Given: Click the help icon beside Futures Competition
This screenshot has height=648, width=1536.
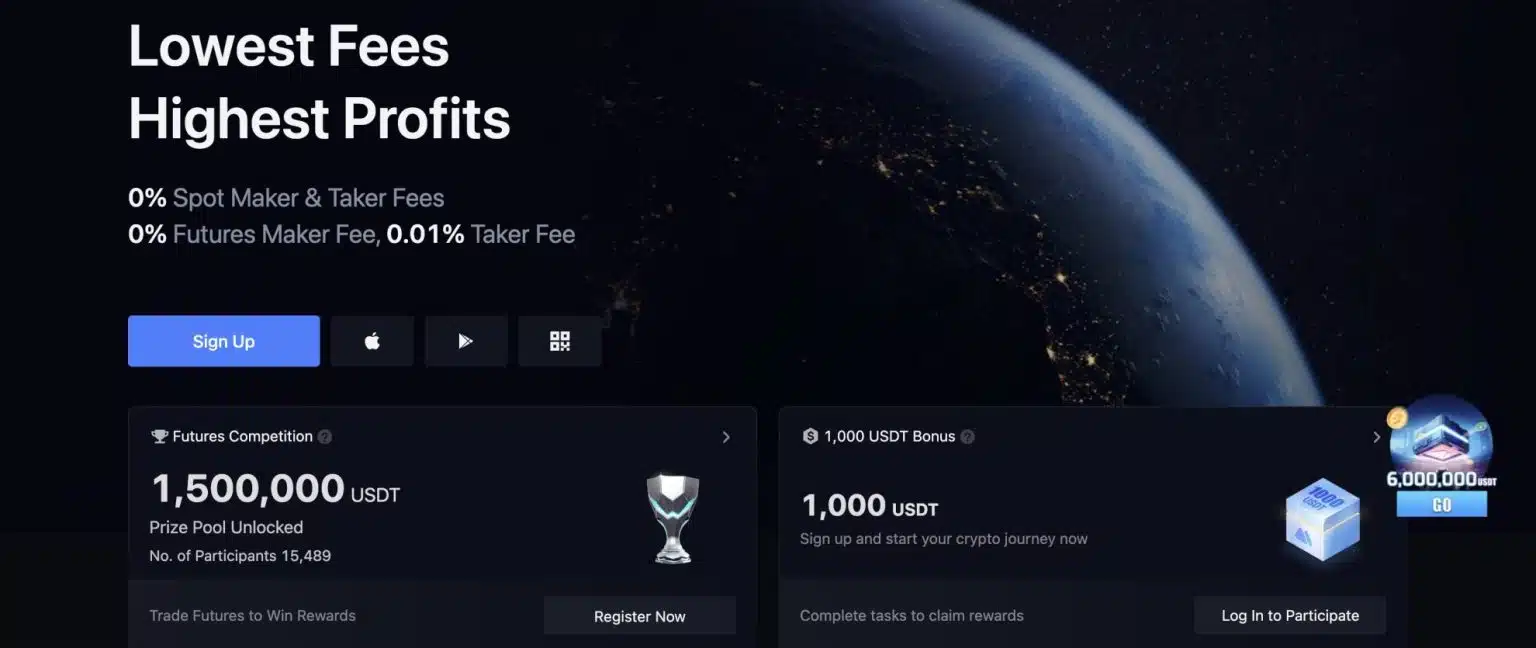Looking at the screenshot, I should (x=325, y=437).
